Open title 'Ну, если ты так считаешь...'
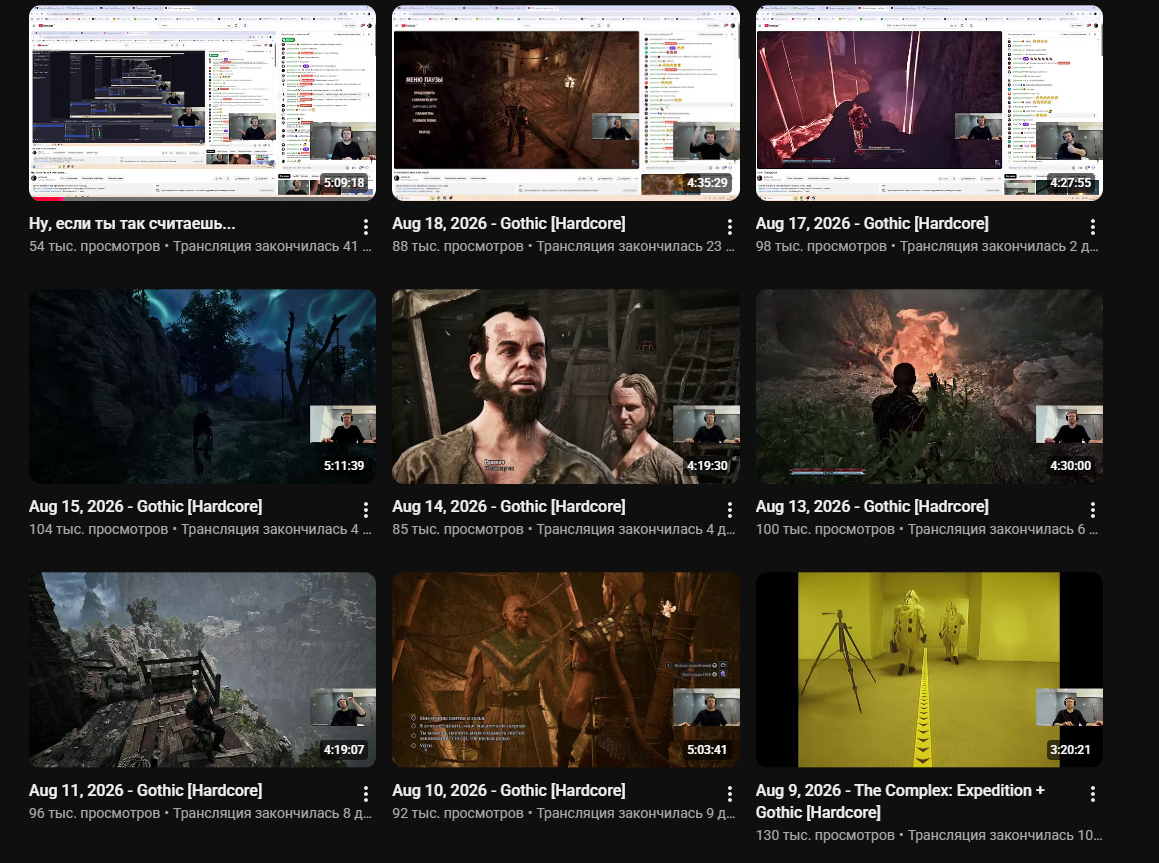1159x863 pixels. coord(132,224)
